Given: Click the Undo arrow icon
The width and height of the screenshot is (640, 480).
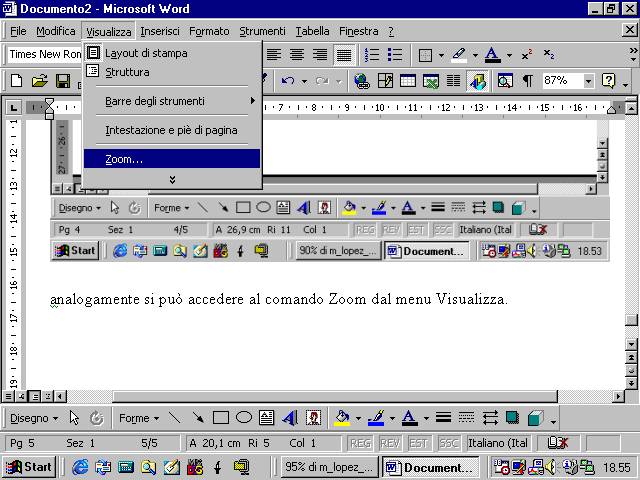Looking at the screenshot, I should 288,81.
